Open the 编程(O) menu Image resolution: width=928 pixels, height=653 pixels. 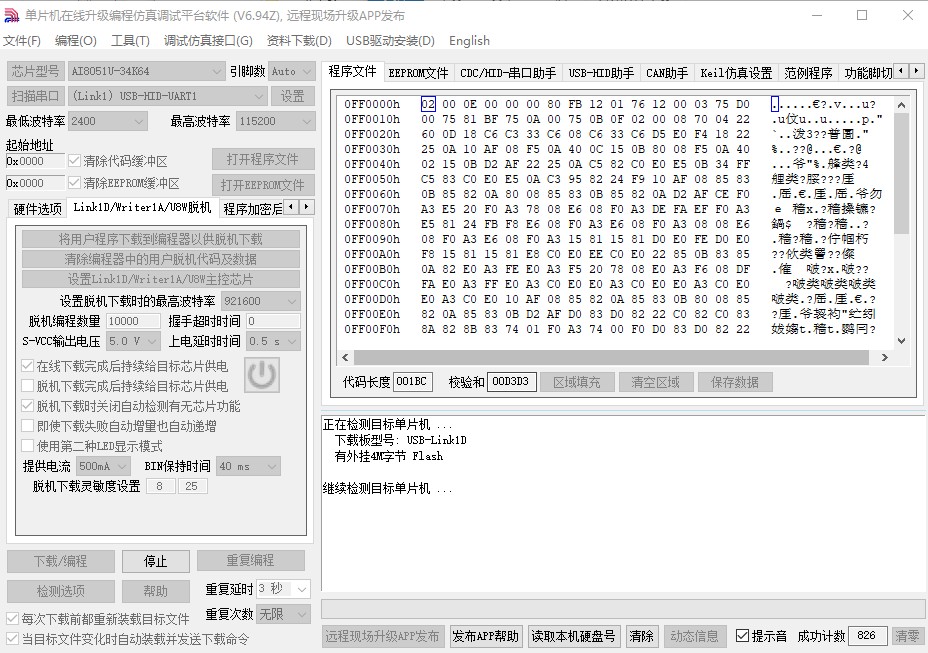point(76,40)
